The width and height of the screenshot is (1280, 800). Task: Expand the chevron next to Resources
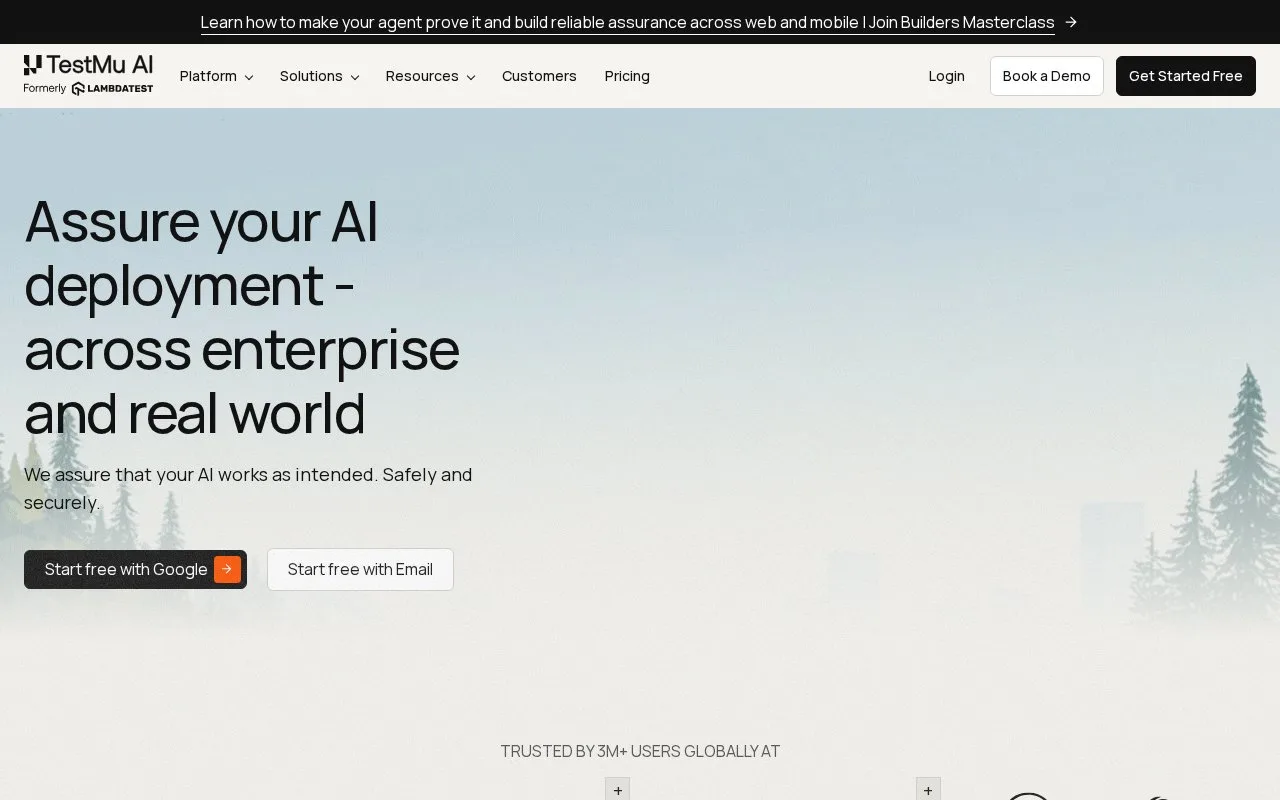click(470, 77)
